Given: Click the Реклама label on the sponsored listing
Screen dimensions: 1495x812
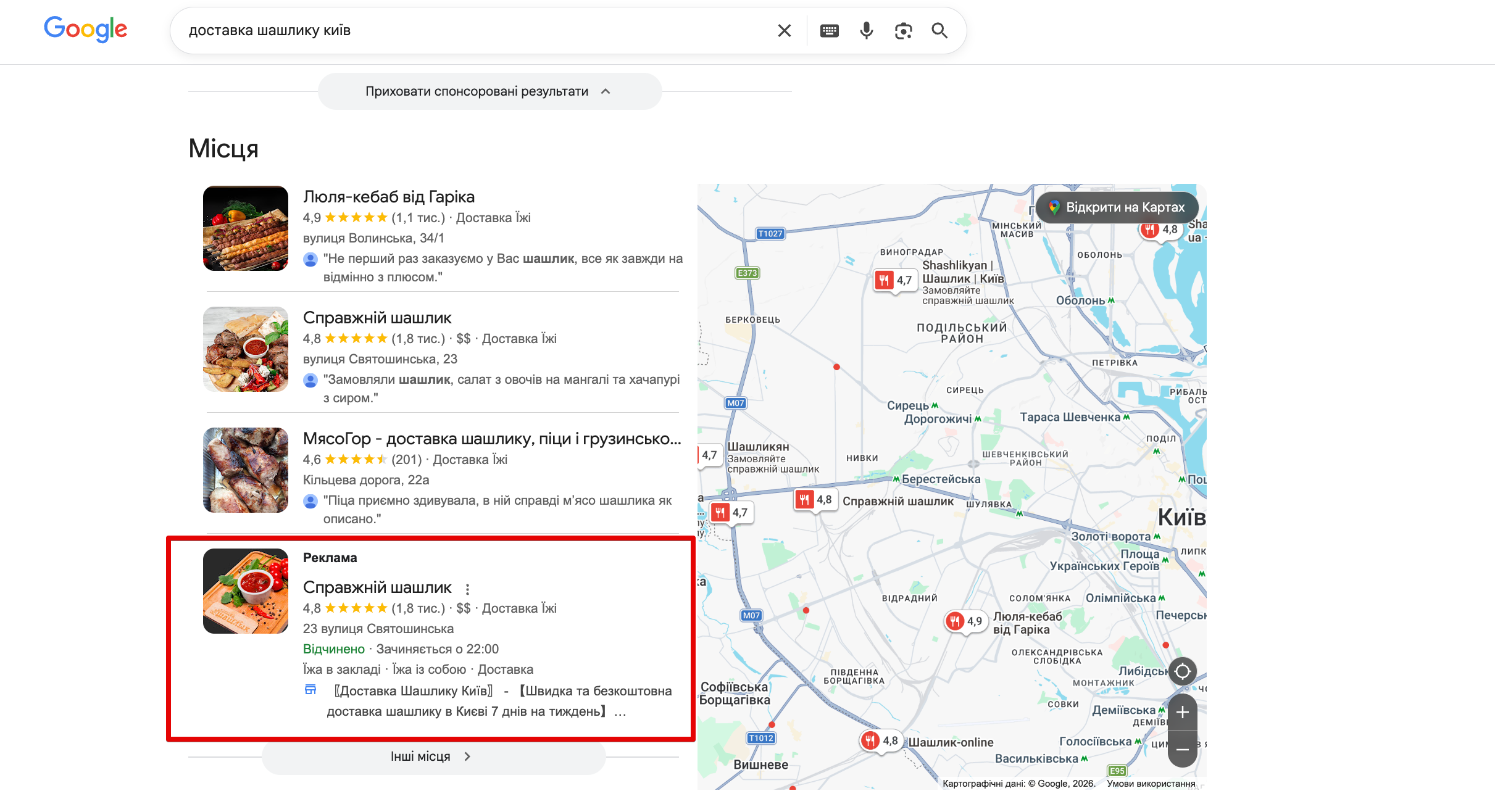Looking at the screenshot, I should (330, 558).
